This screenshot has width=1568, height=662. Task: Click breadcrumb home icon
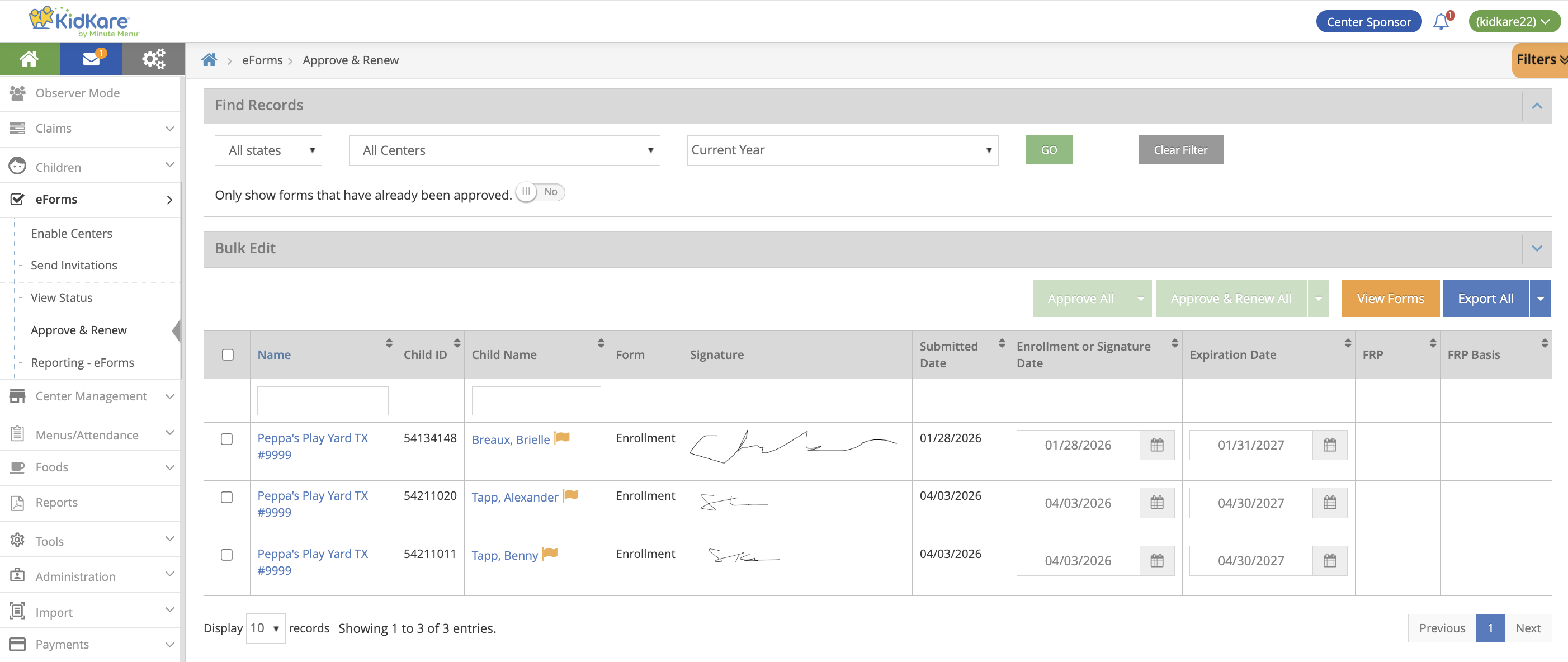coord(209,60)
